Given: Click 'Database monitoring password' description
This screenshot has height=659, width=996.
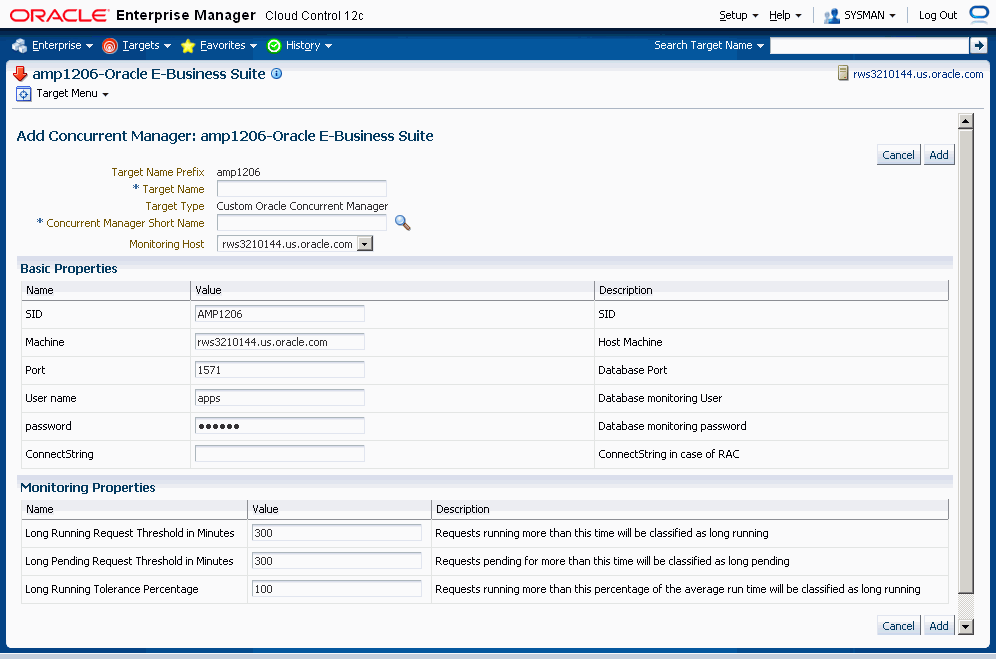Looking at the screenshot, I should click(x=672, y=426).
